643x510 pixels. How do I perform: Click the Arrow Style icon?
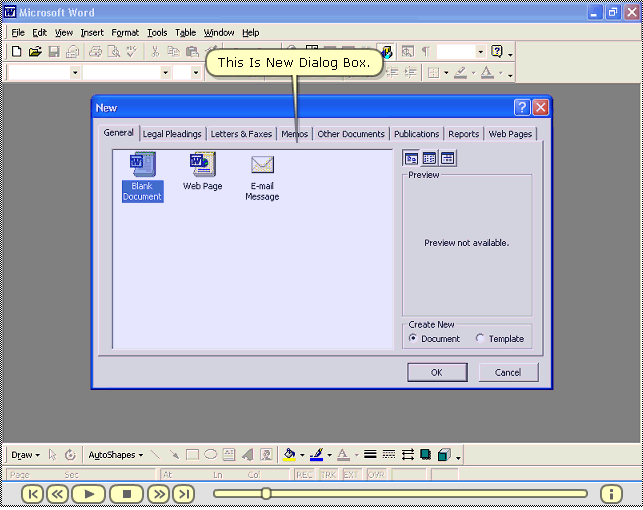point(408,454)
